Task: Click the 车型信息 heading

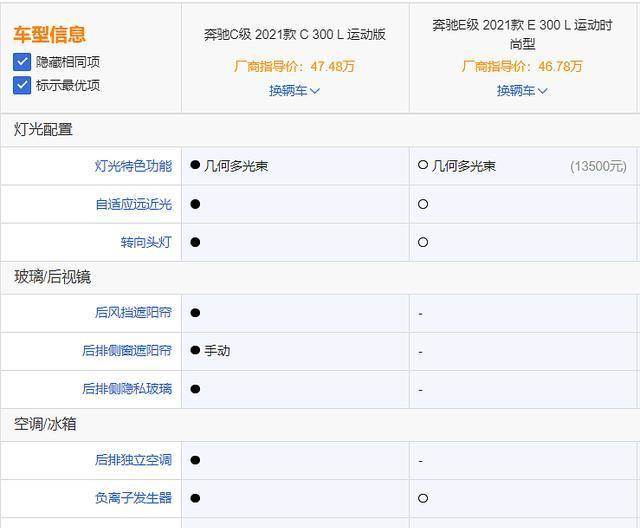Action: pyautogui.click(x=49, y=35)
